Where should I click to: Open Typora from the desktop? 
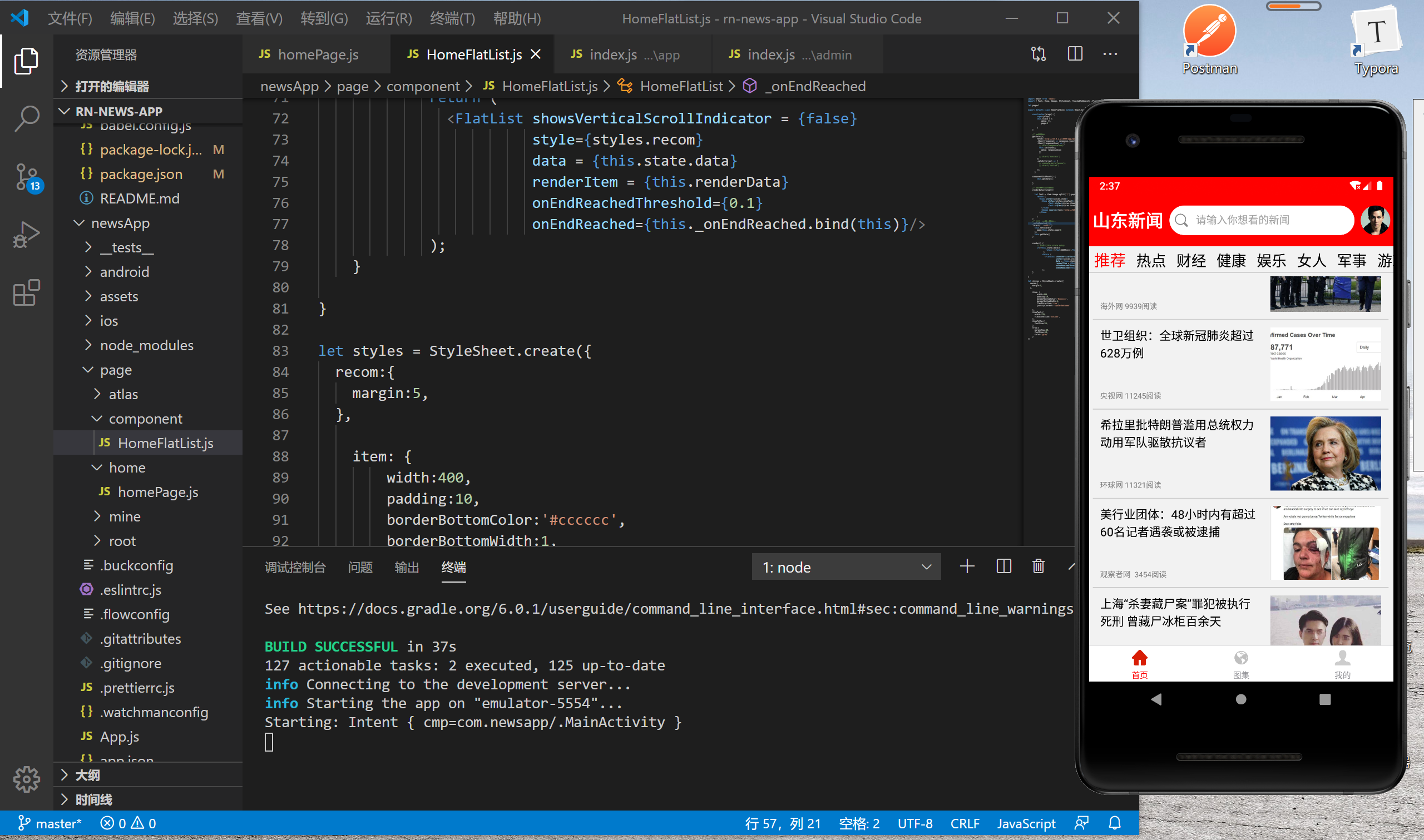(x=1376, y=39)
